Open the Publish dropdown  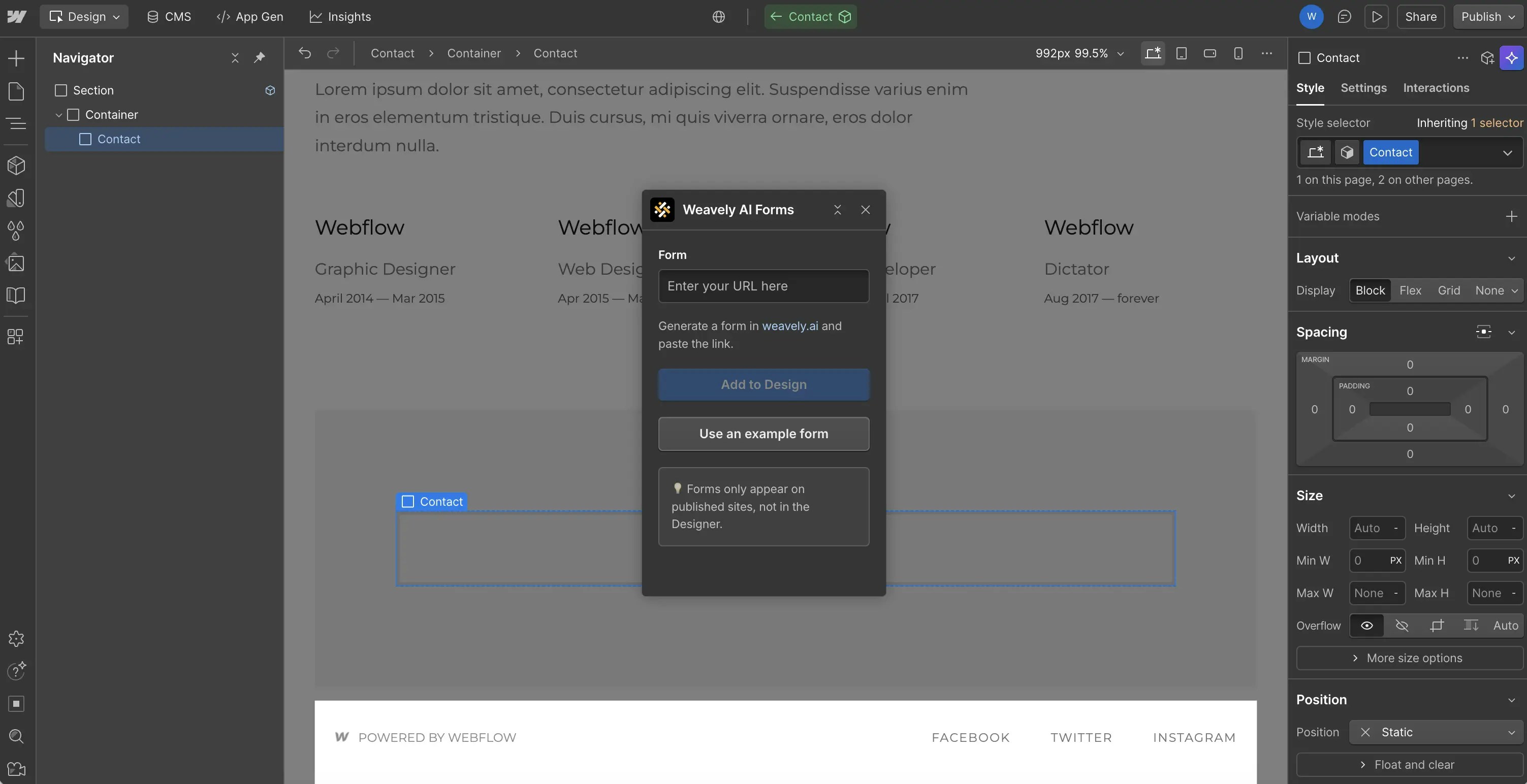click(1513, 17)
